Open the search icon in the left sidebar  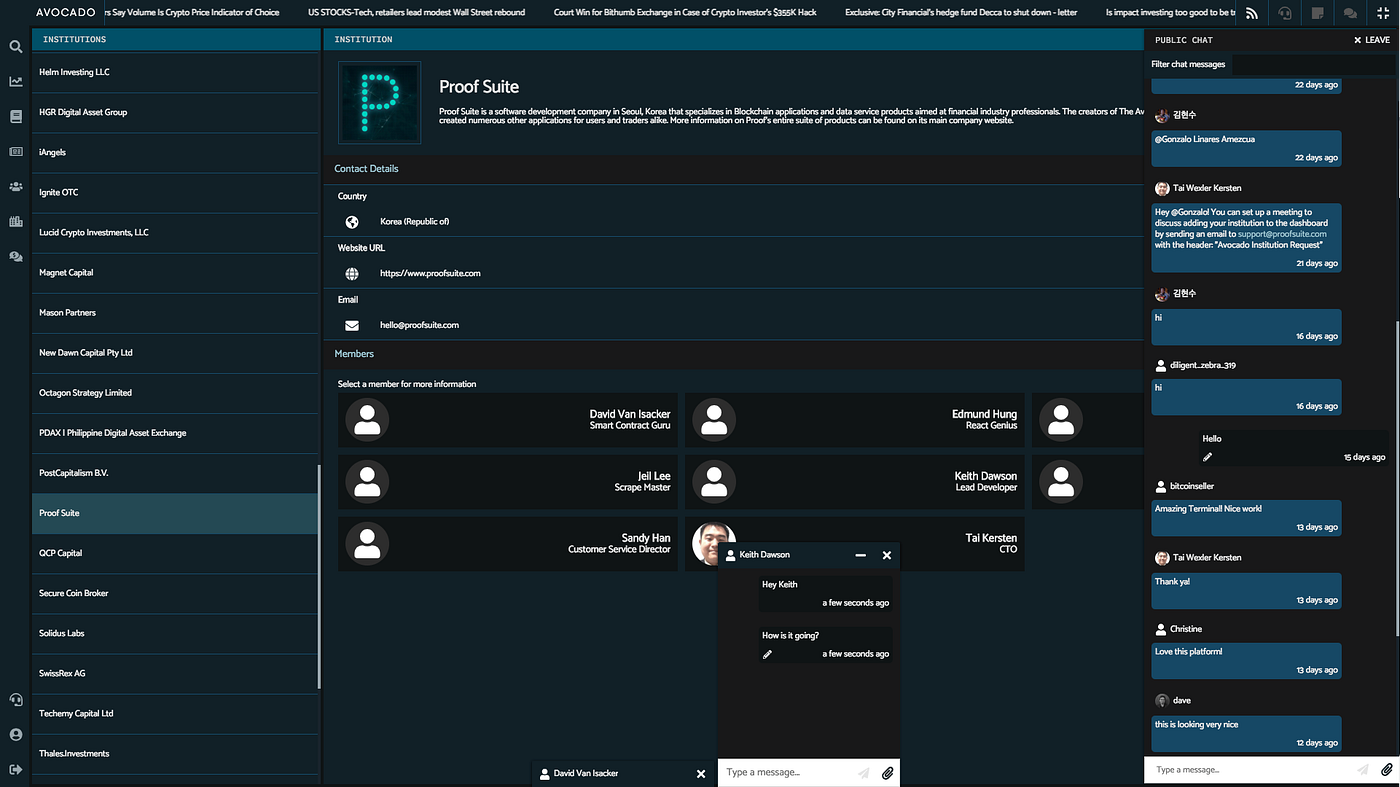point(16,47)
